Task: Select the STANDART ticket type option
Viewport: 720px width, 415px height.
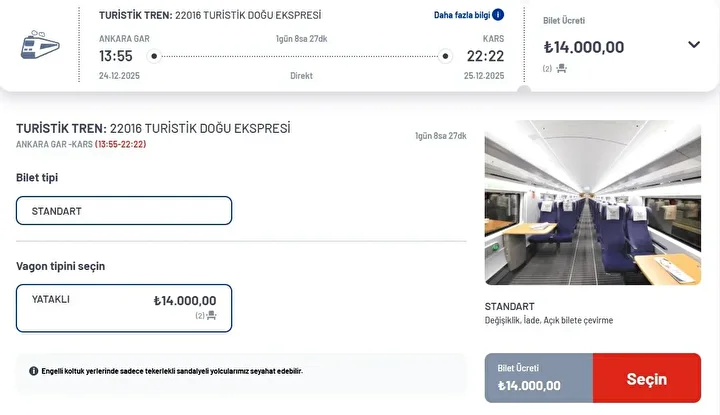Action: point(124,211)
